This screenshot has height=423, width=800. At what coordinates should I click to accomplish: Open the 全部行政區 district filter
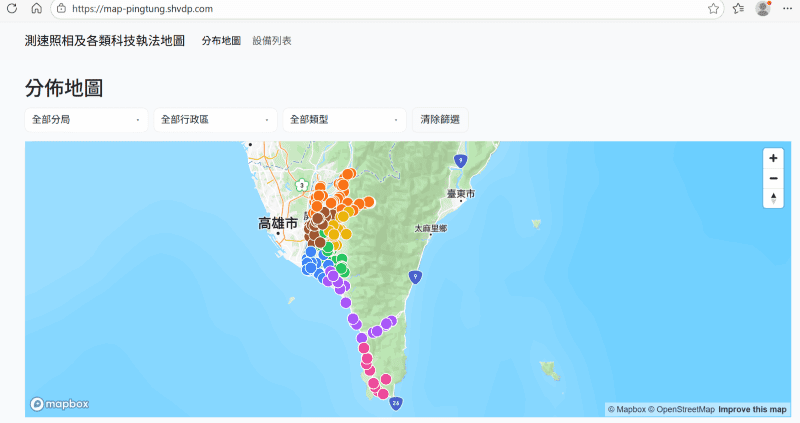pos(215,120)
